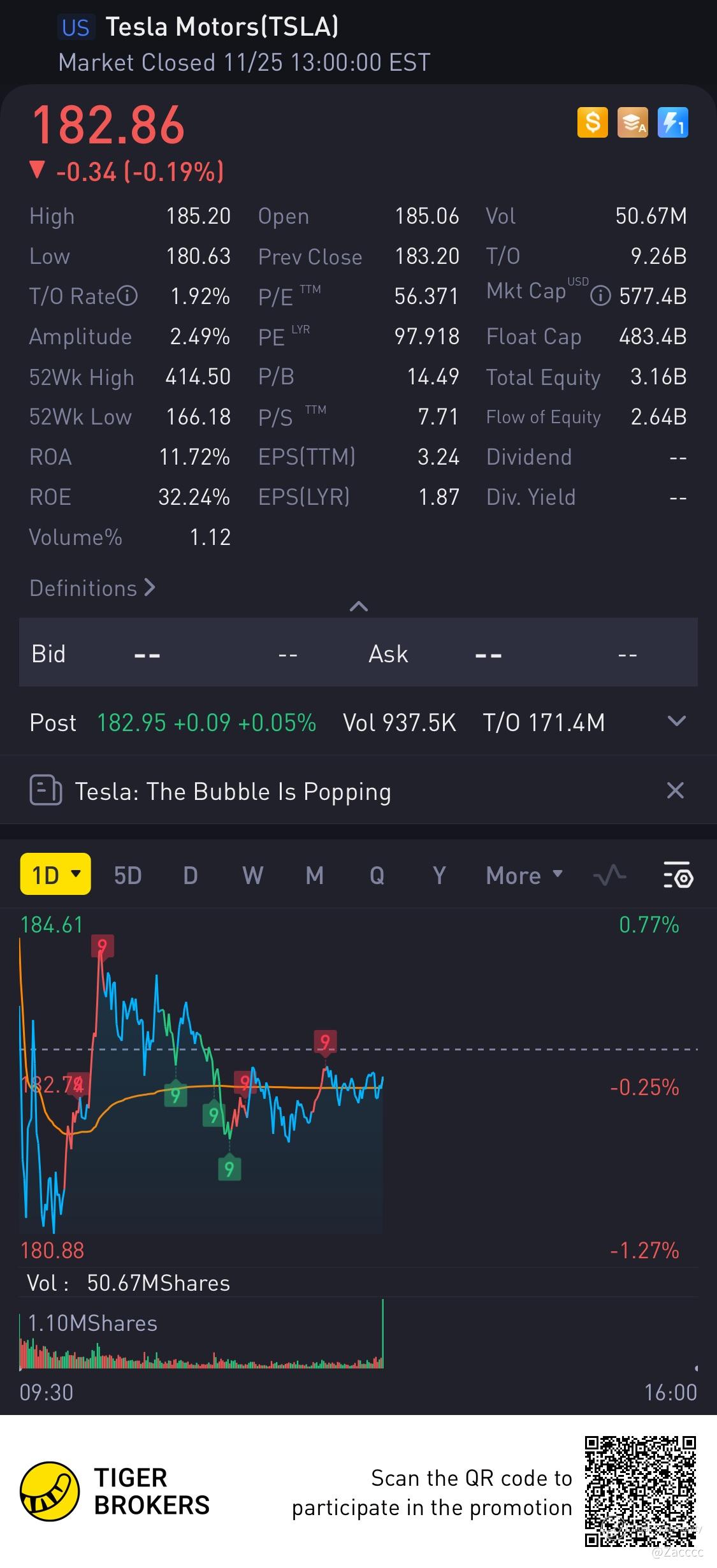Switch to the W weekly chart tab

coord(252,875)
